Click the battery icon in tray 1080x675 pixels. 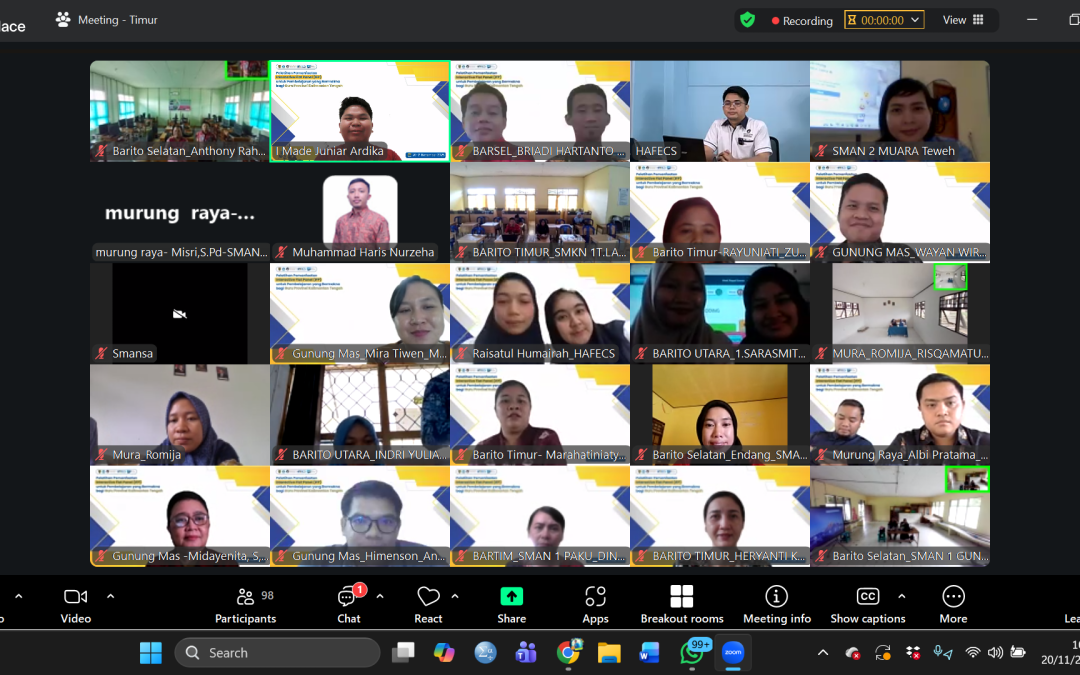click(1018, 652)
